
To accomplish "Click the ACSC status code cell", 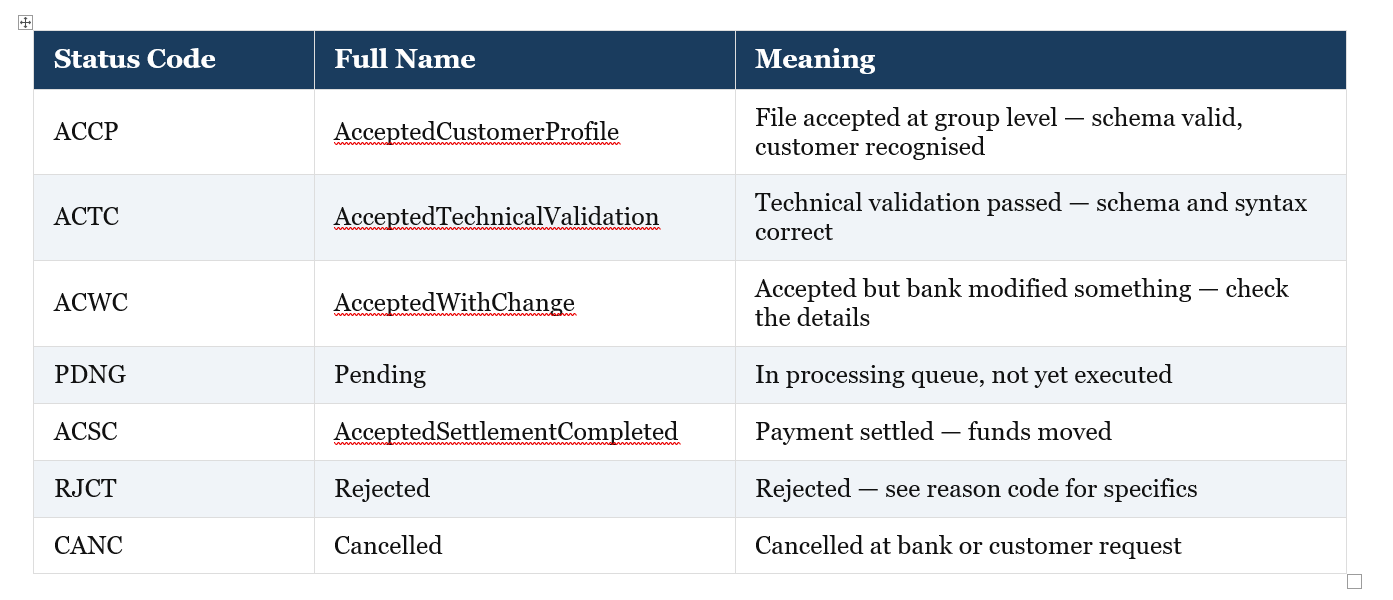I will pos(174,432).
